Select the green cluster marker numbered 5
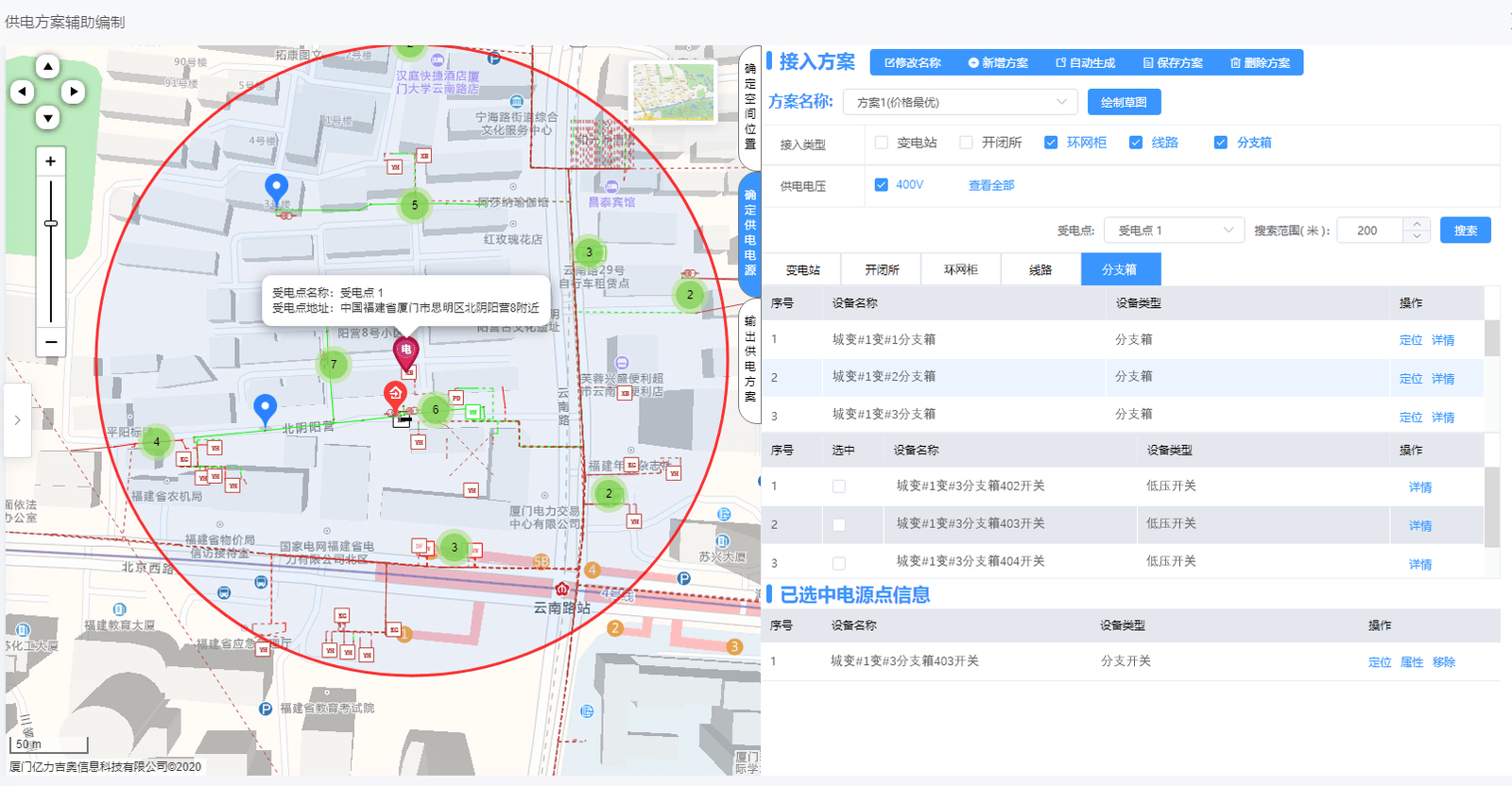This screenshot has width=1512, height=786. [415, 205]
